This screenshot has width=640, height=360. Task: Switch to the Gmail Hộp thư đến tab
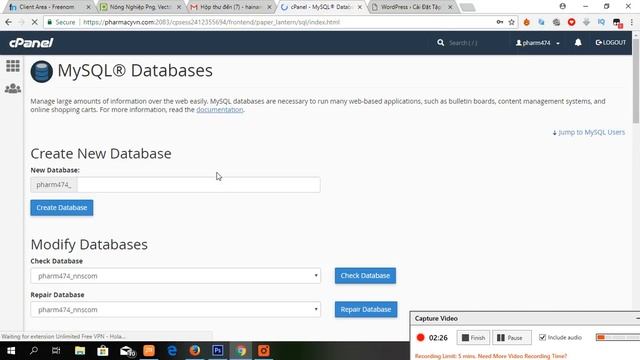[231, 7]
